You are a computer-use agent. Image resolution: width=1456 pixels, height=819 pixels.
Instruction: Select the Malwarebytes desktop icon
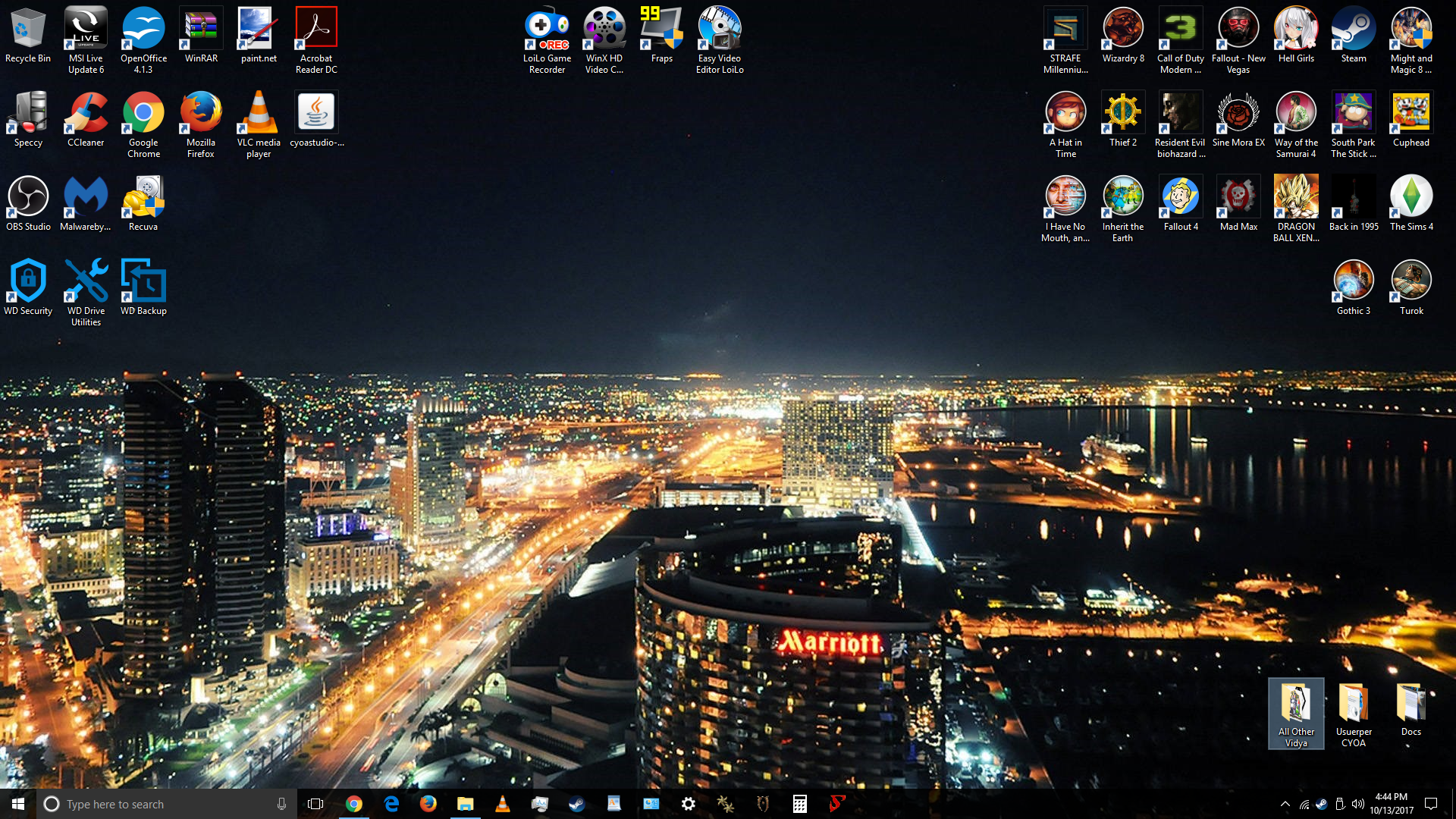86,204
